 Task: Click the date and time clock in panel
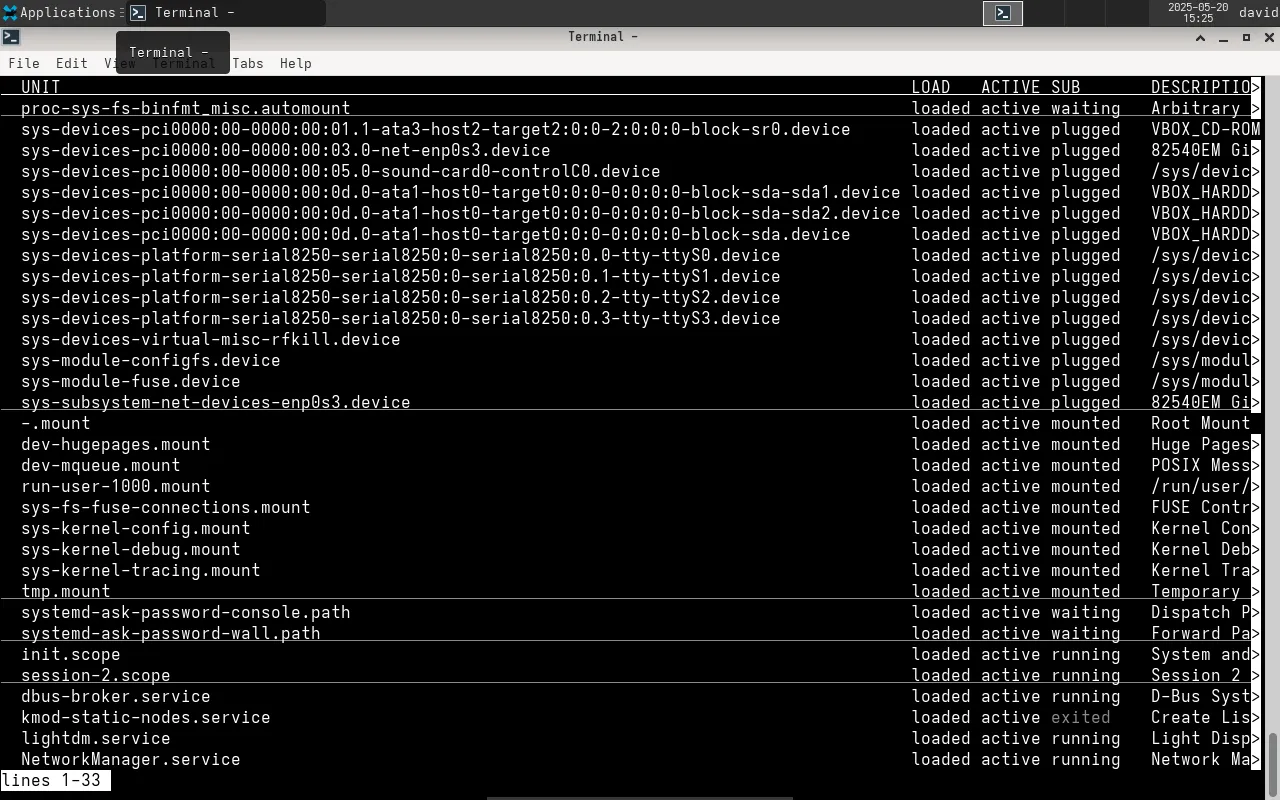tap(1197, 12)
